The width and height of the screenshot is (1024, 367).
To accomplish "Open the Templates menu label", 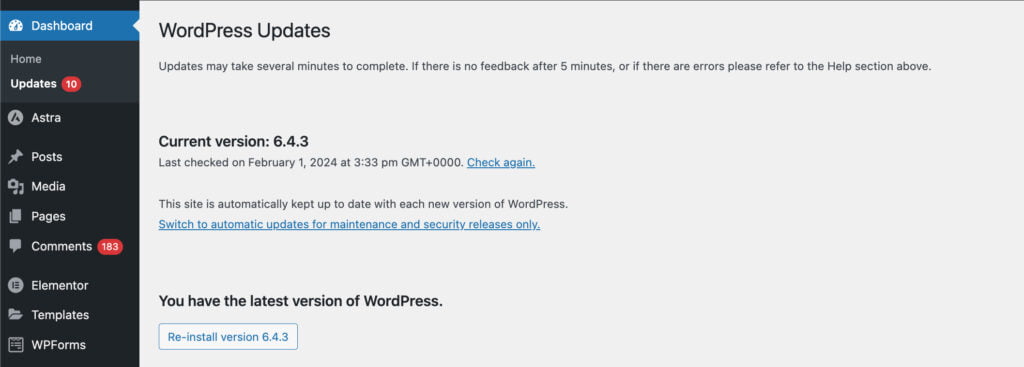I will click(60, 315).
